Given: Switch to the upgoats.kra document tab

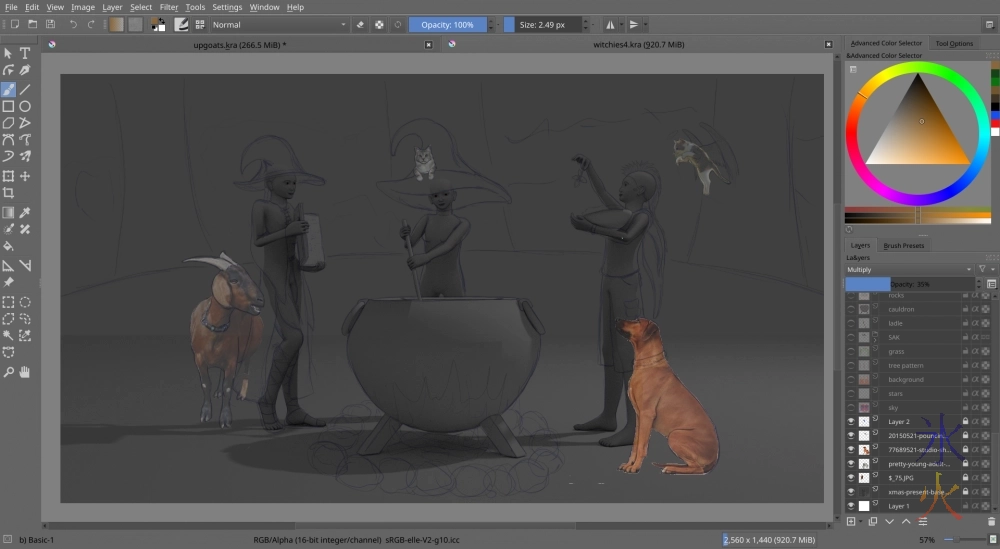Looking at the screenshot, I should point(240,44).
